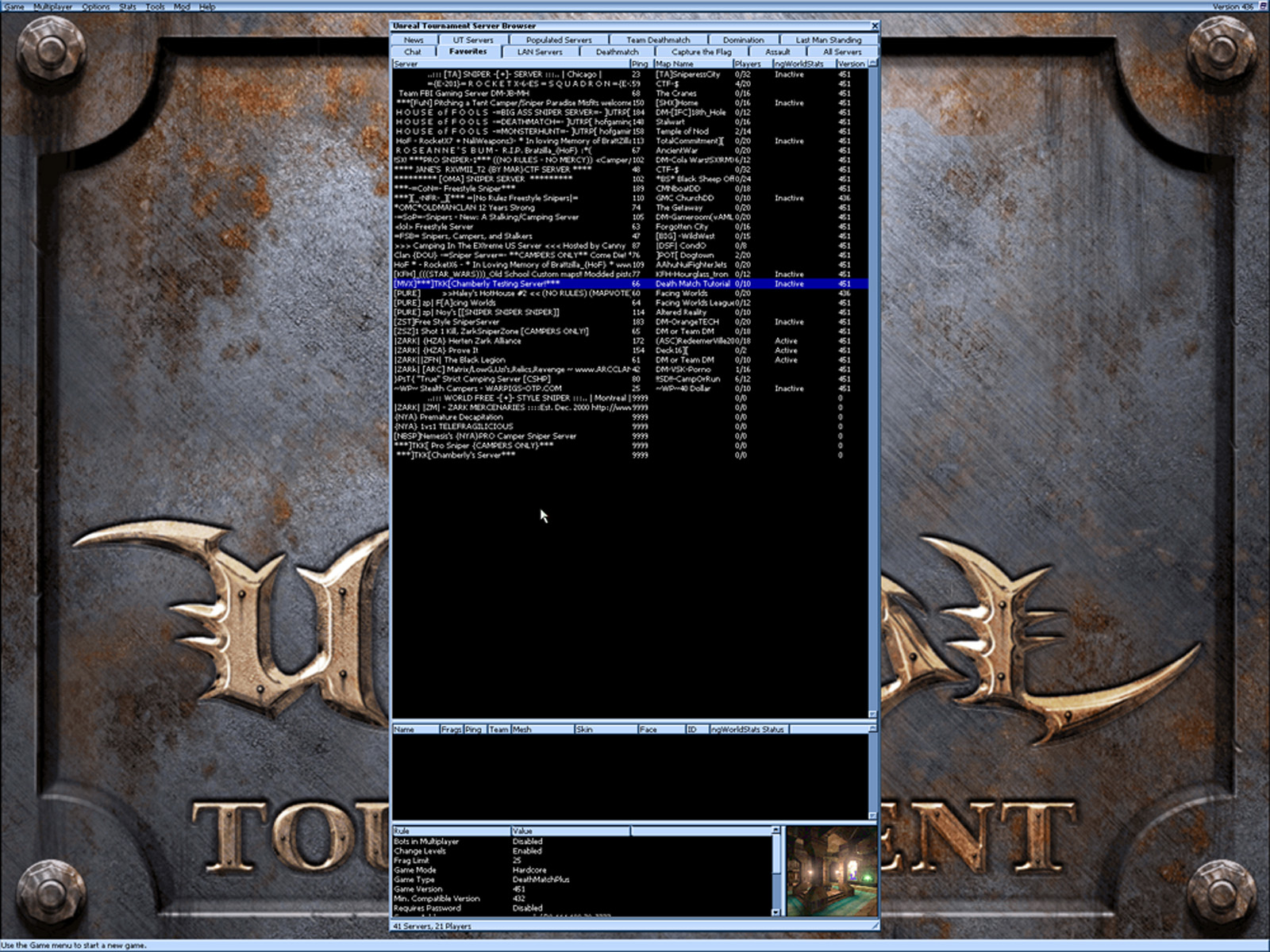Viewport: 1270px width, 952px height.
Task: Select the Domination tab
Action: (743, 40)
